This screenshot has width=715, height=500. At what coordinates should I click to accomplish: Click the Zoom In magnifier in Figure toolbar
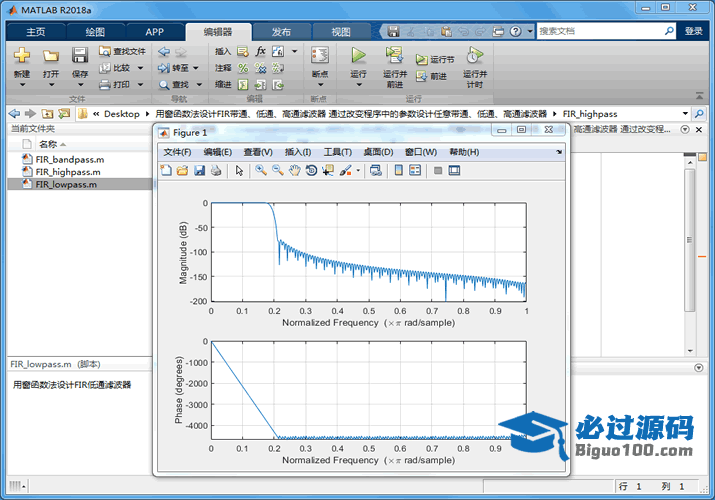pyautogui.click(x=260, y=171)
